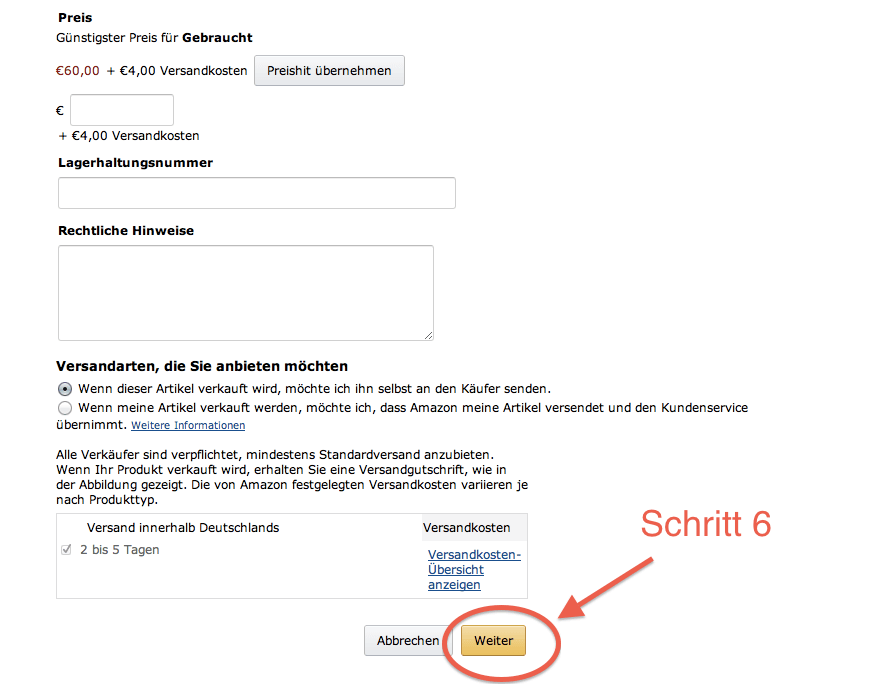
Task: Click inside the Rechtliche Hinweise text area
Action: tap(246, 293)
